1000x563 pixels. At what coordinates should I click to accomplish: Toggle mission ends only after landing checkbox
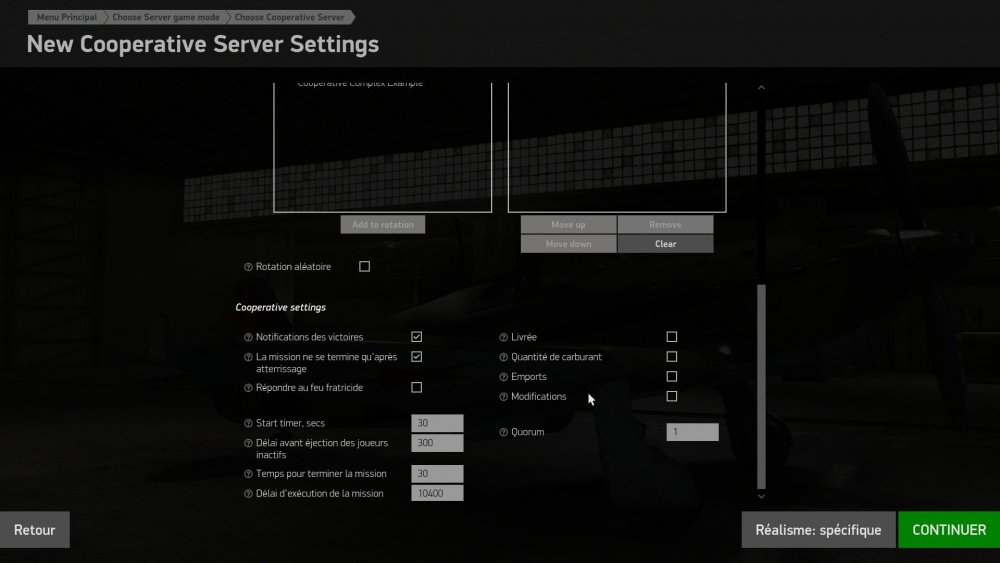416,356
